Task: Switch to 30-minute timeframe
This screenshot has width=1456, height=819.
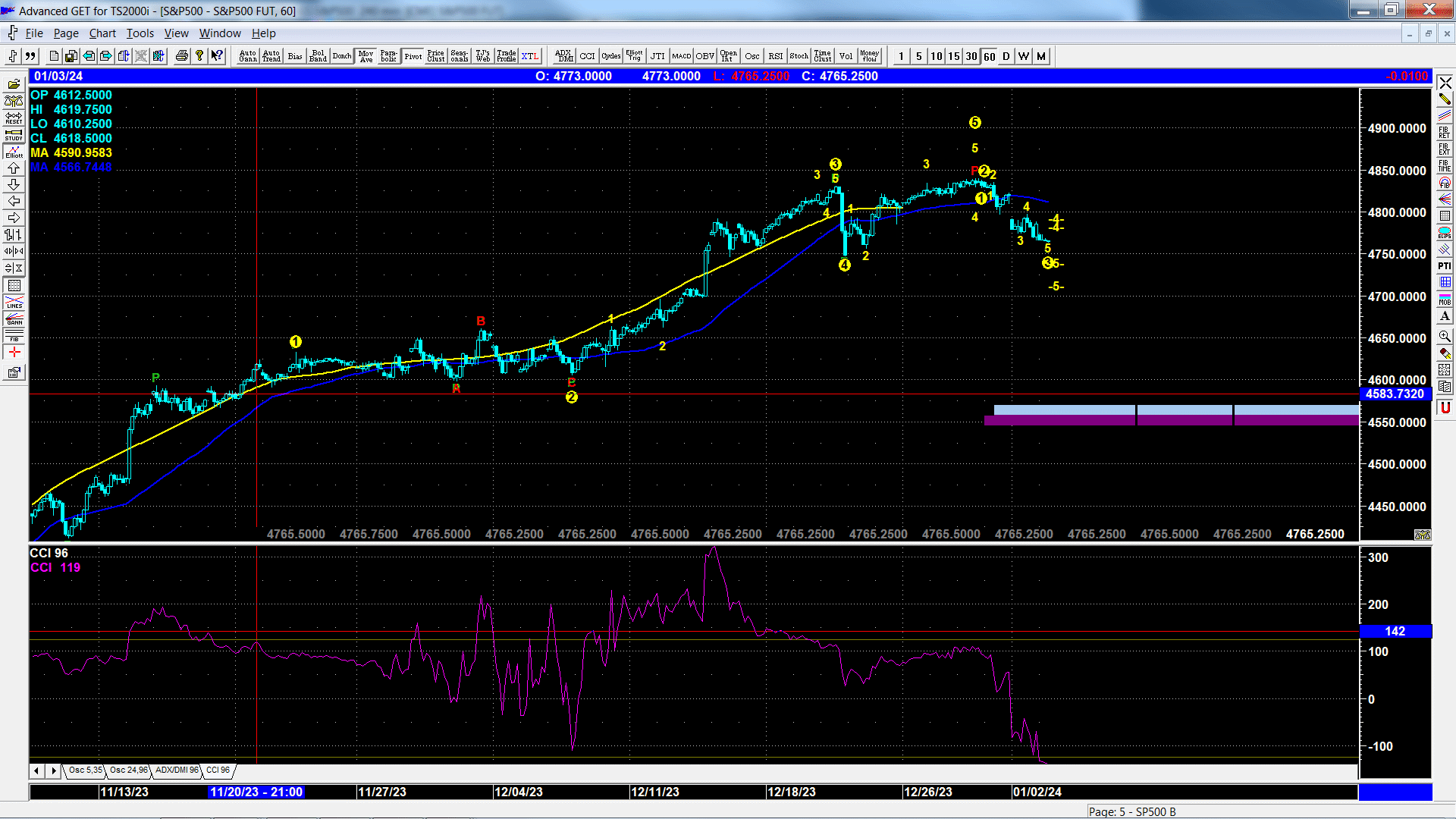Action: [x=971, y=56]
